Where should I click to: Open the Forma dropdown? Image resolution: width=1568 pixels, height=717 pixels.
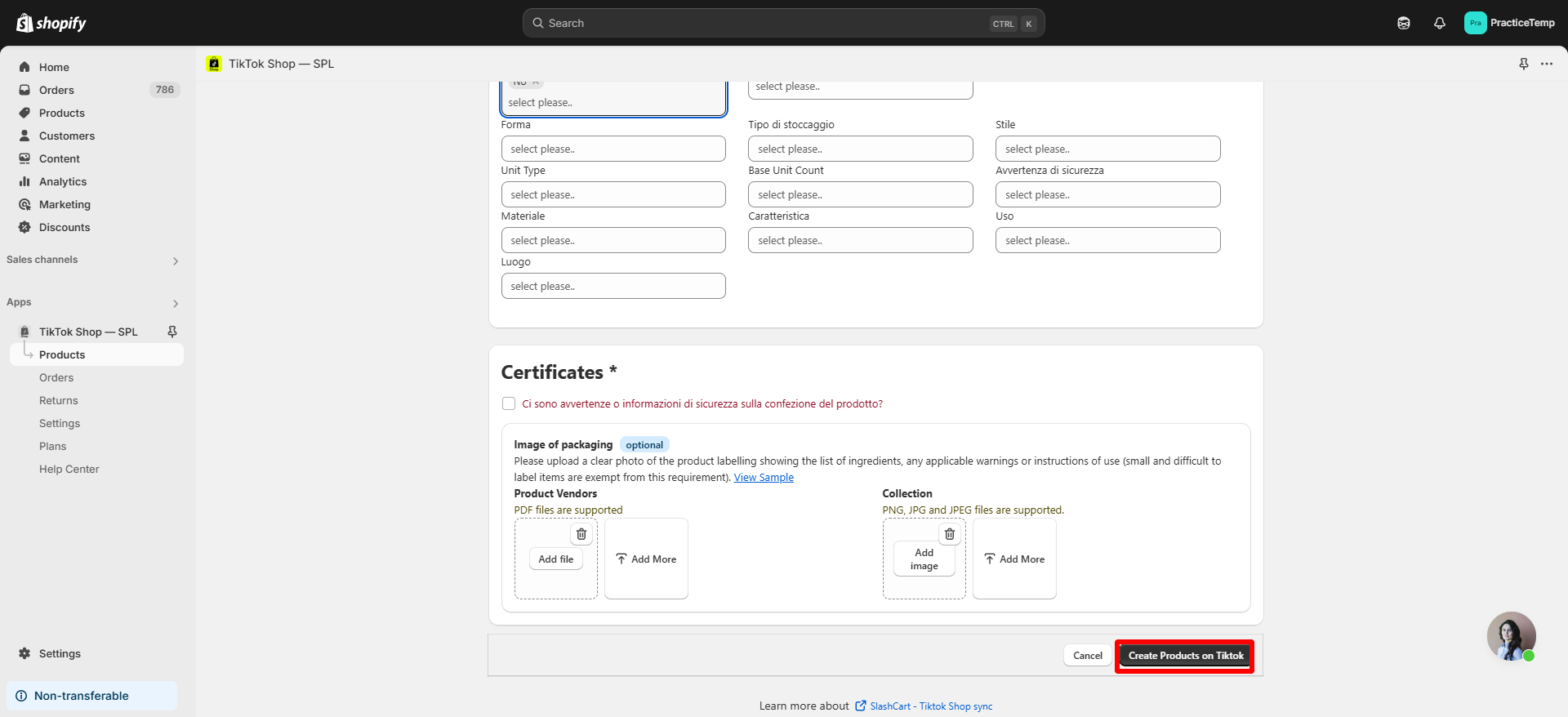(x=613, y=149)
